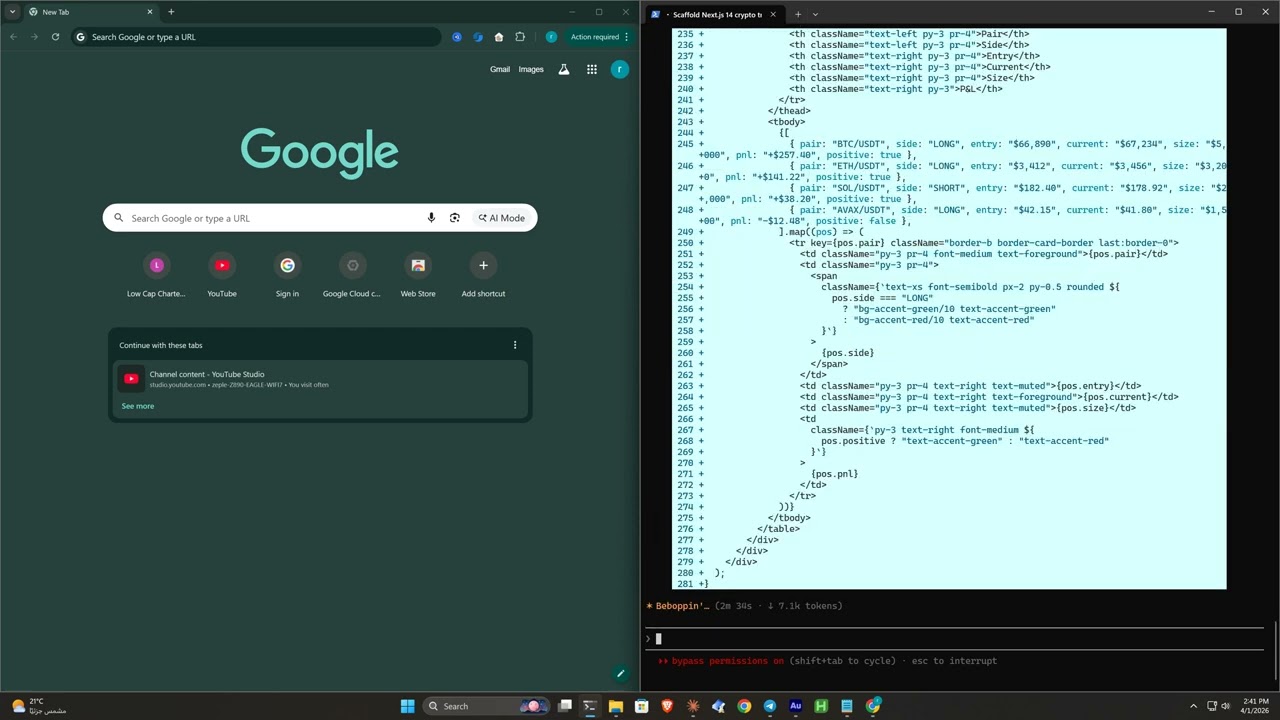Open the clock showing 2:41 PM
Image resolution: width=1280 pixels, height=720 pixels.
click(1256, 706)
